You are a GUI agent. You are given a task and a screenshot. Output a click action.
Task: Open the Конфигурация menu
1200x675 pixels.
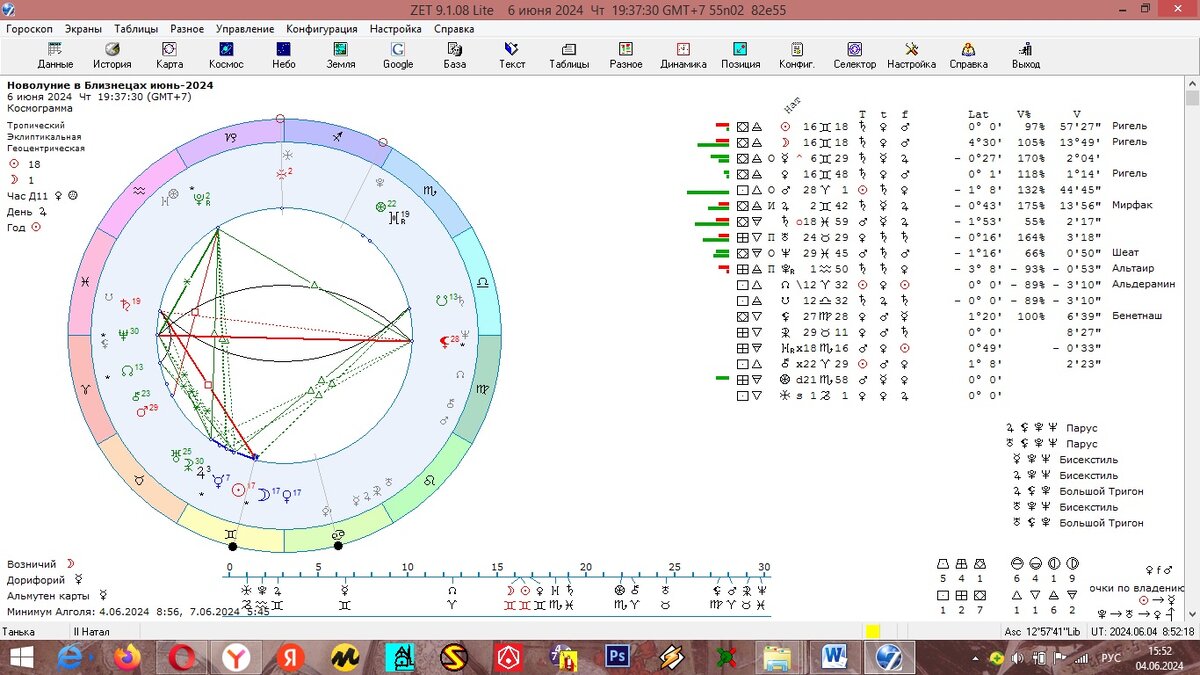pos(323,29)
